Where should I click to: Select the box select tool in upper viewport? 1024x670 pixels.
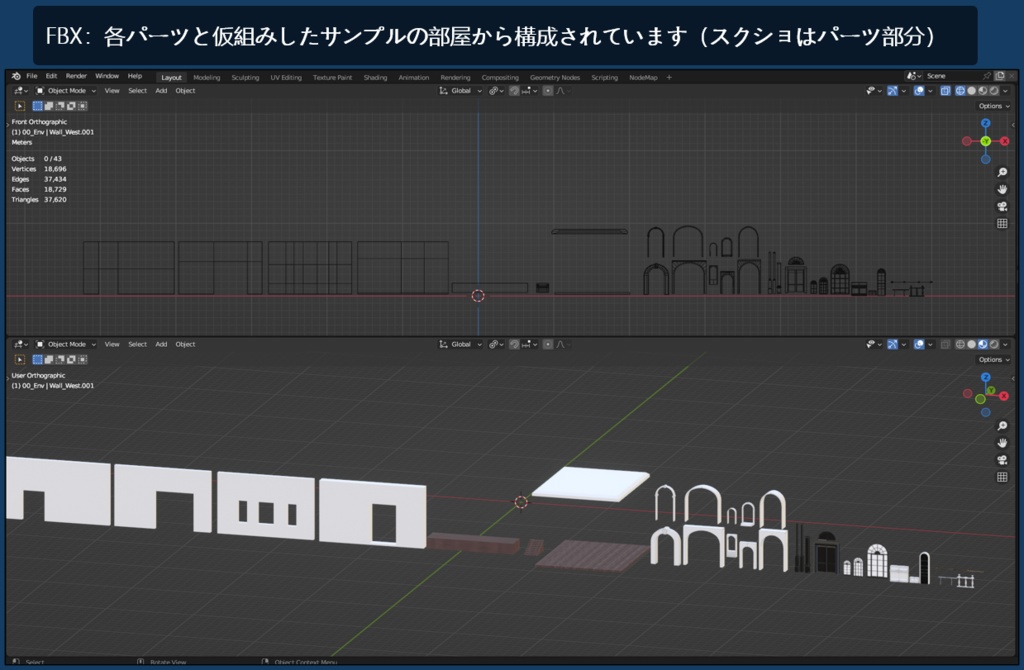coord(20,106)
